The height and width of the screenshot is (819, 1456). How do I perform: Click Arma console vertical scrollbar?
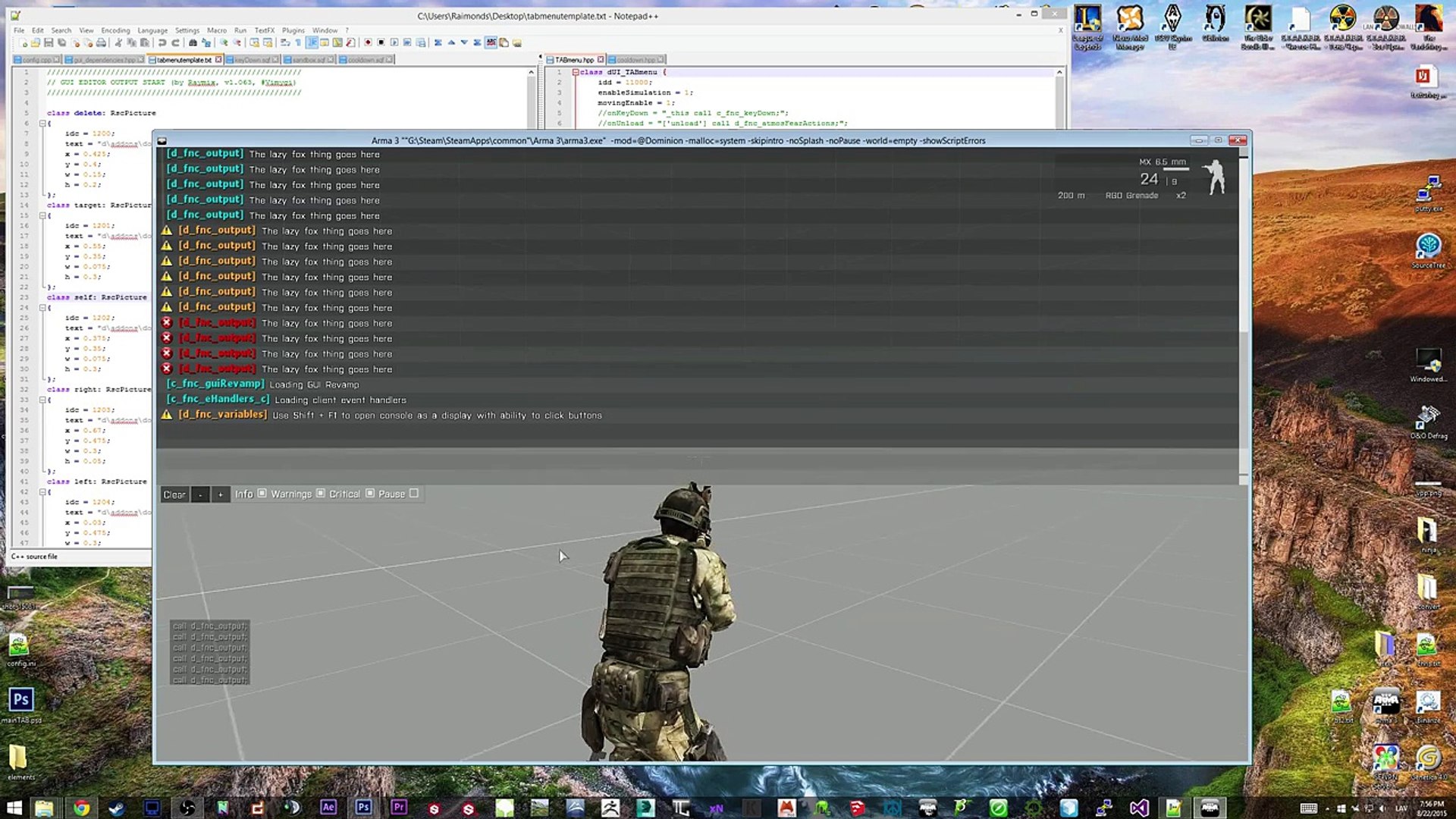[1243, 316]
